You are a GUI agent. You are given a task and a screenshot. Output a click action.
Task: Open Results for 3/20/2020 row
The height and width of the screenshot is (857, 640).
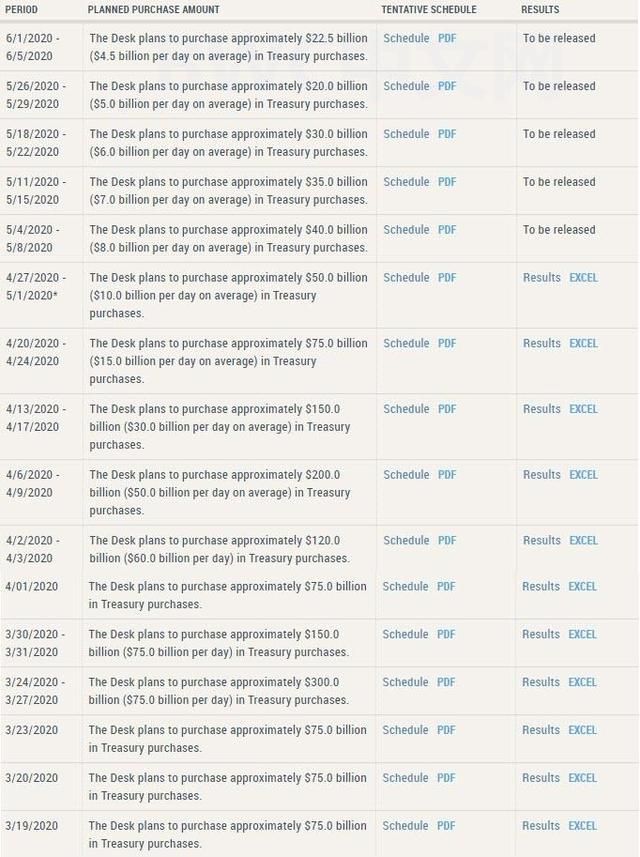coord(541,778)
